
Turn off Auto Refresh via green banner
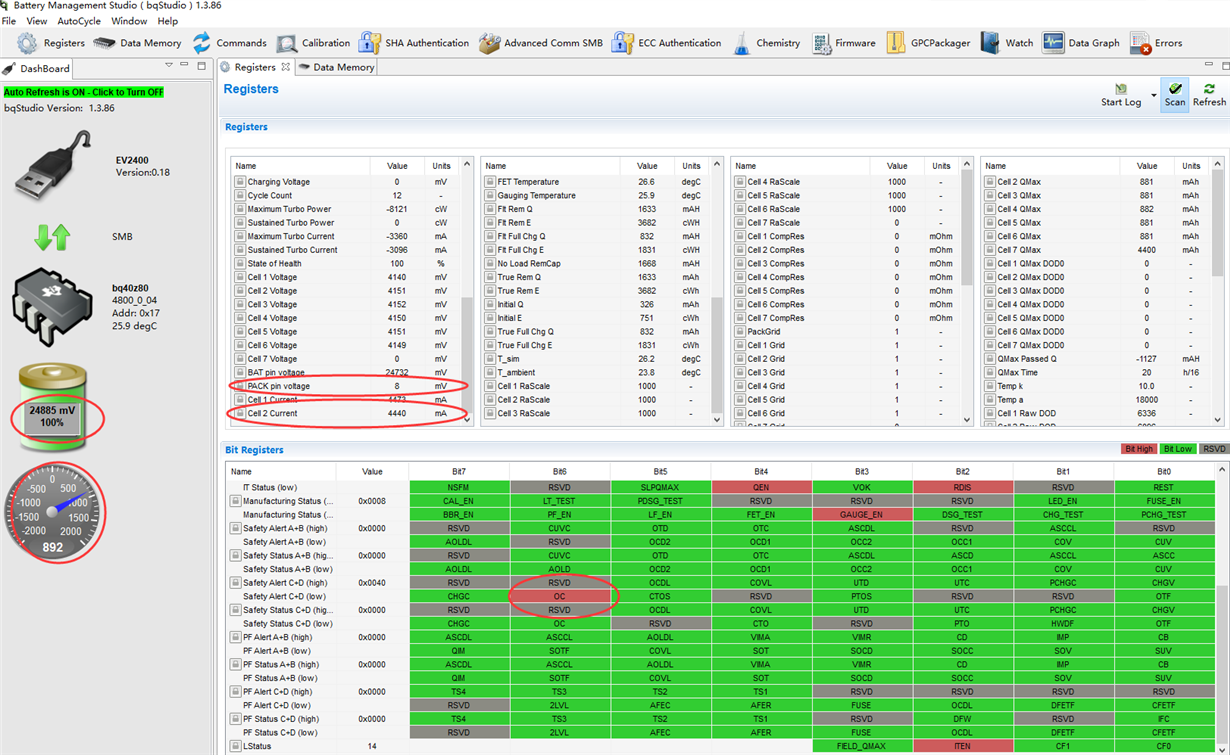[84, 92]
